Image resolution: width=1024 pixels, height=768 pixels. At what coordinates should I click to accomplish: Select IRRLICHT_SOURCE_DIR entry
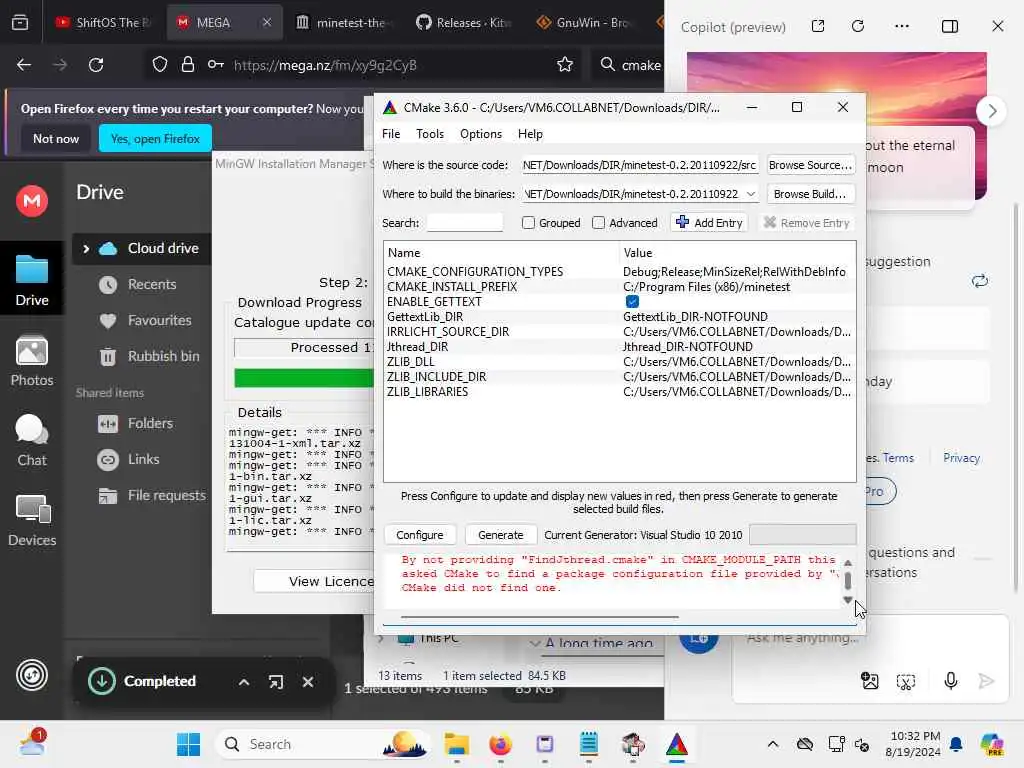[620, 332]
